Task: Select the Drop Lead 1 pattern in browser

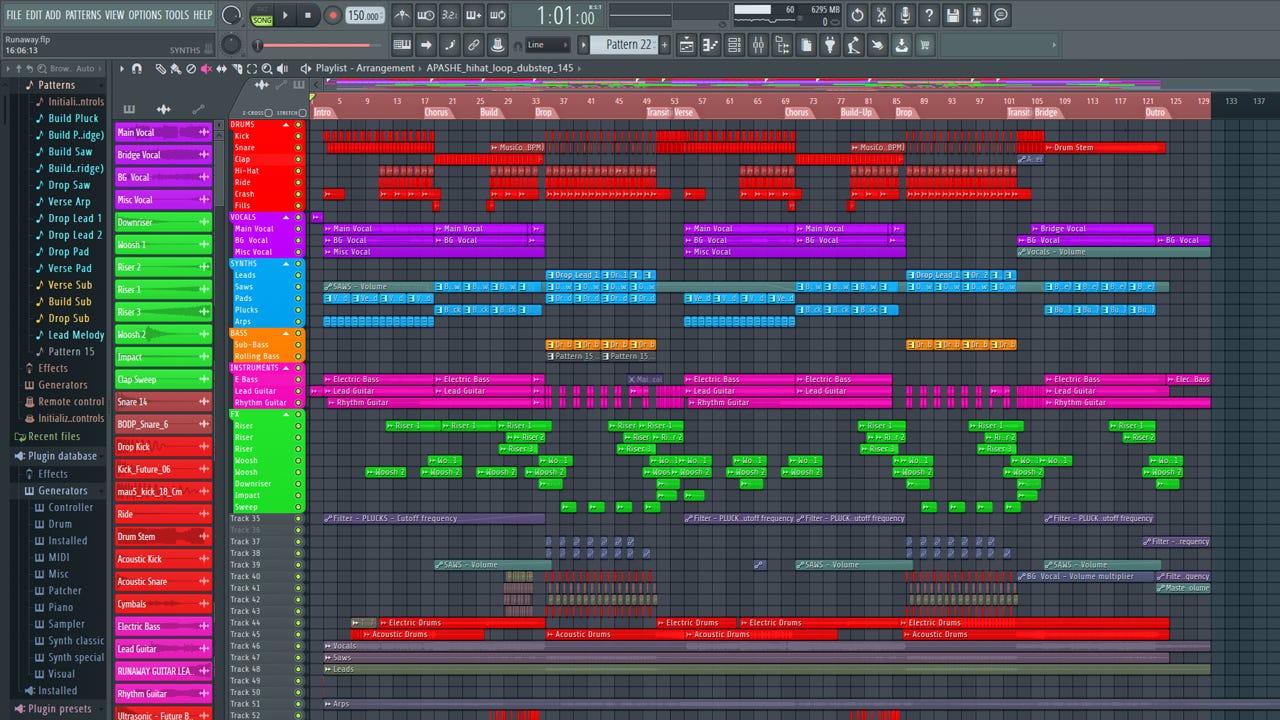Action: (75, 219)
